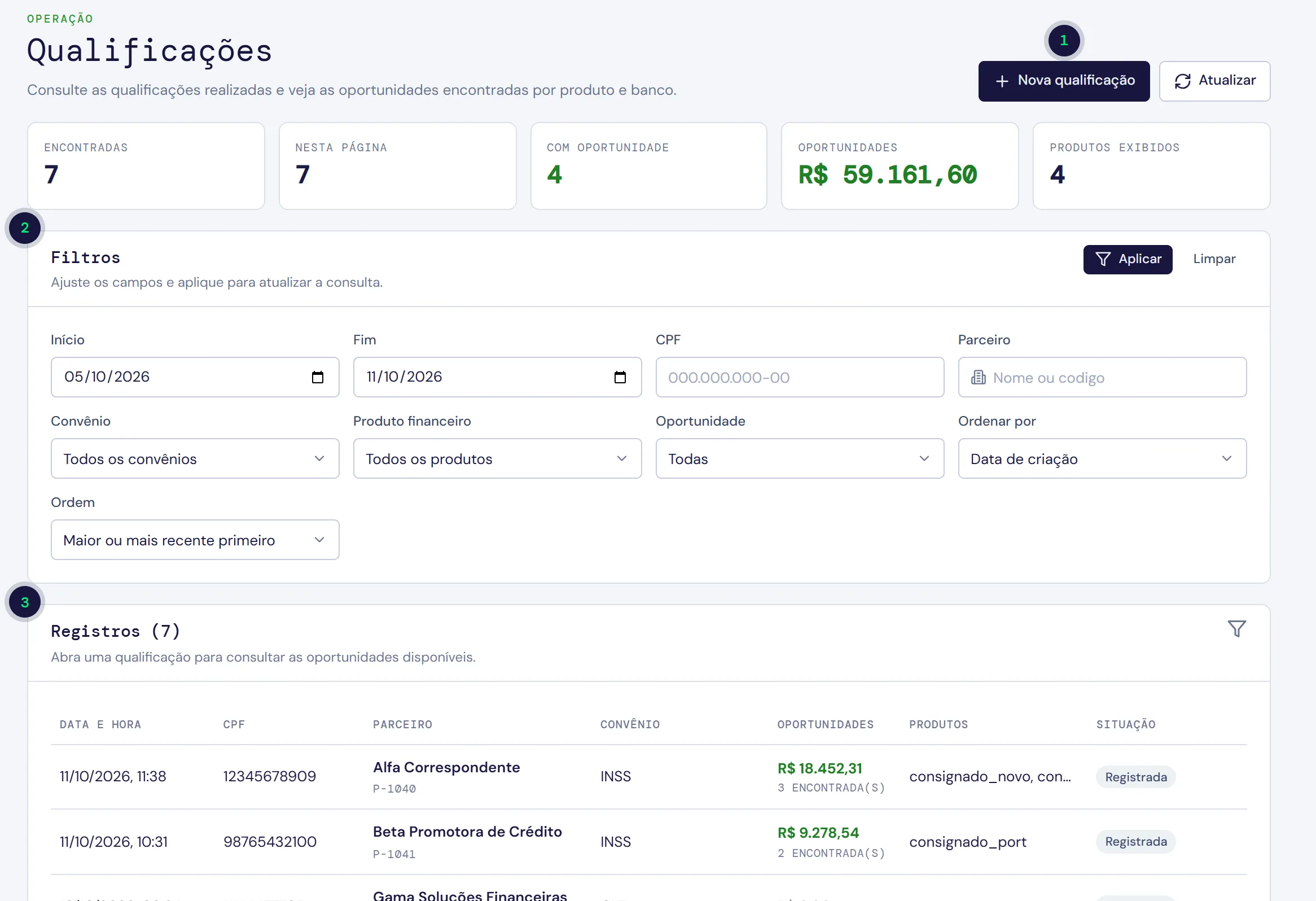1316x901 pixels.
Task: Click the R$ 9.278,54 opportunity value
Action: coord(818,833)
